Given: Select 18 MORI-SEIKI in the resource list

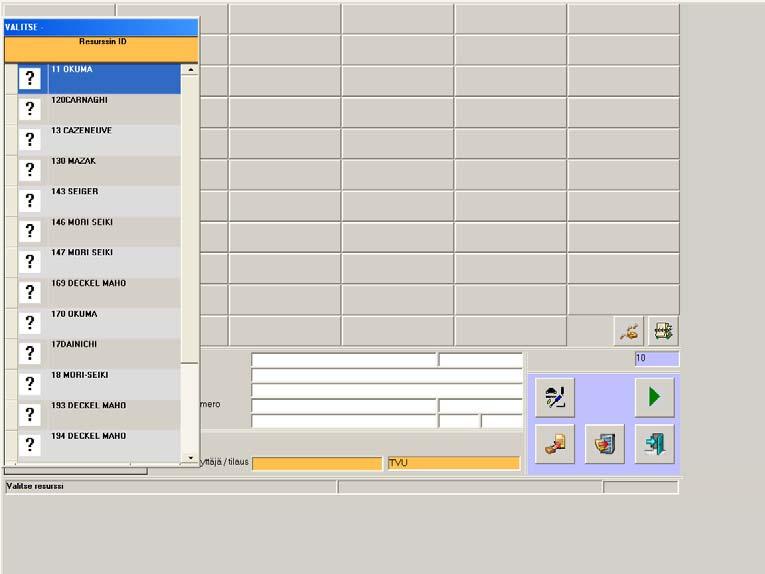Looking at the screenshot, I should (x=100, y=384).
